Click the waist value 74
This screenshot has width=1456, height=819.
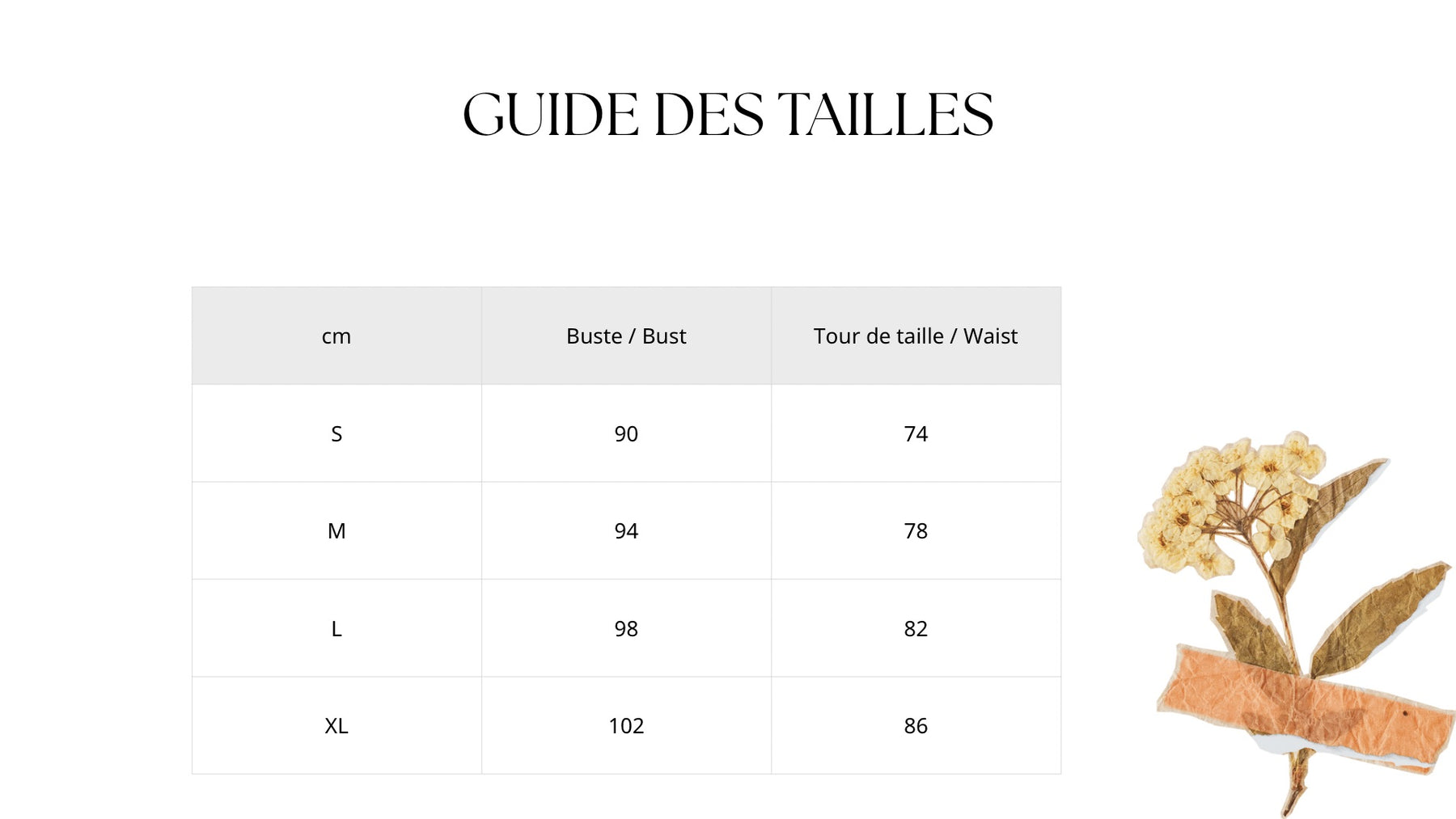click(916, 434)
